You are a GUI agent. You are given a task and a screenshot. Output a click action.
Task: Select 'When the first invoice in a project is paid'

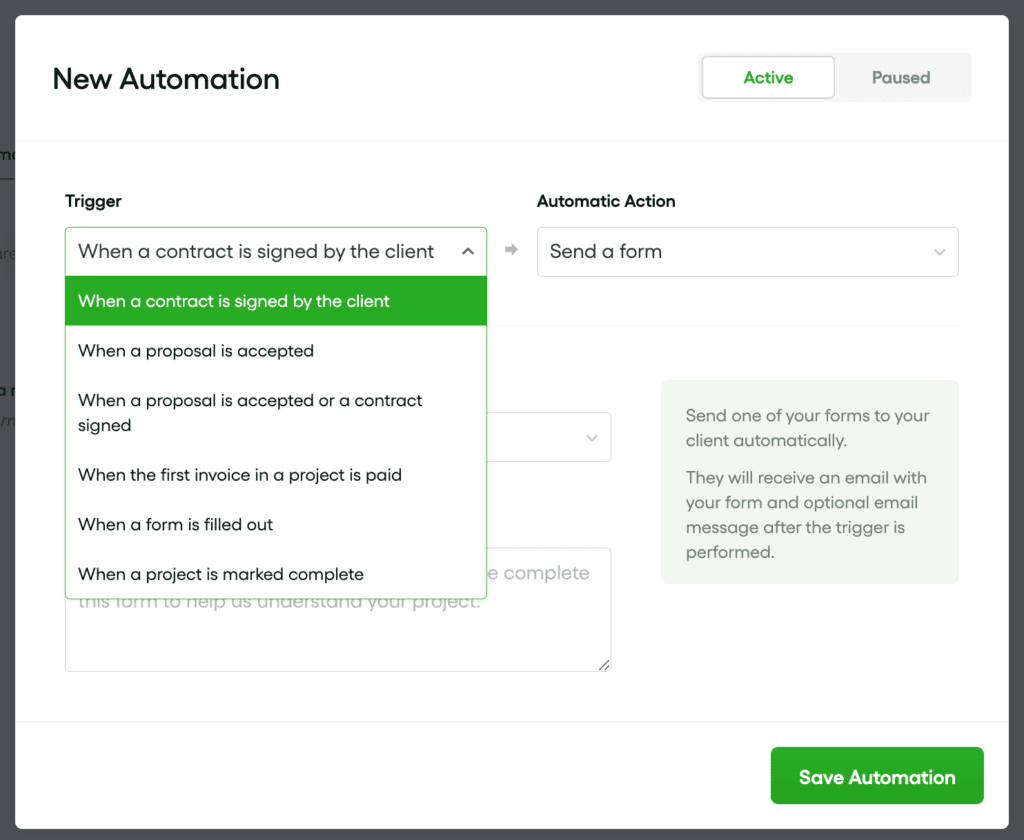click(x=276, y=475)
